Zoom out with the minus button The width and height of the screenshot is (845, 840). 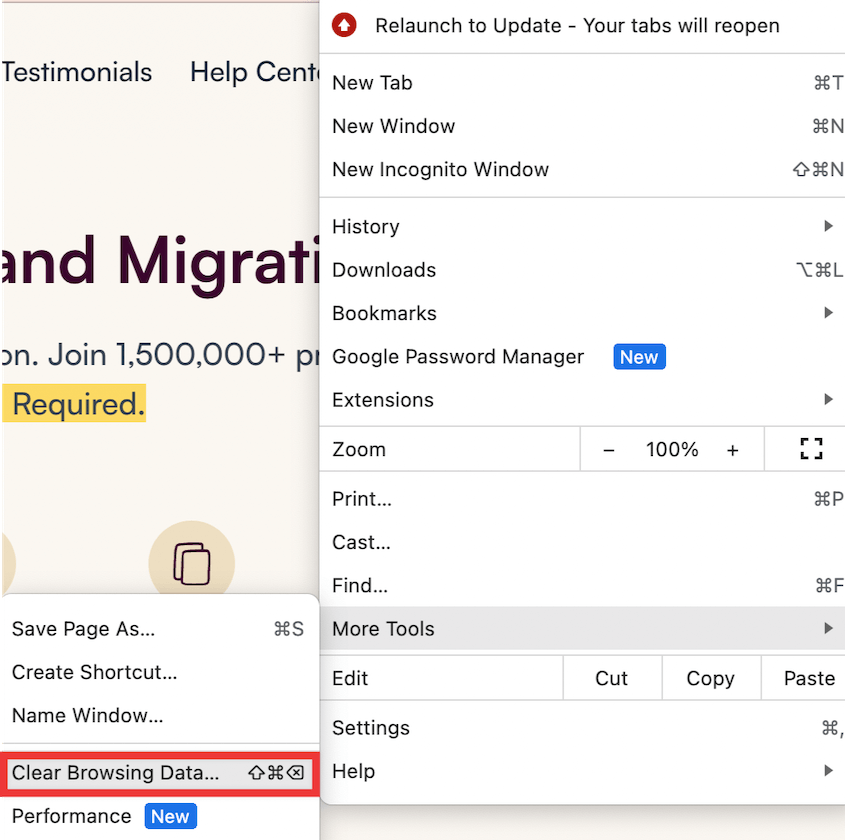coord(608,450)
